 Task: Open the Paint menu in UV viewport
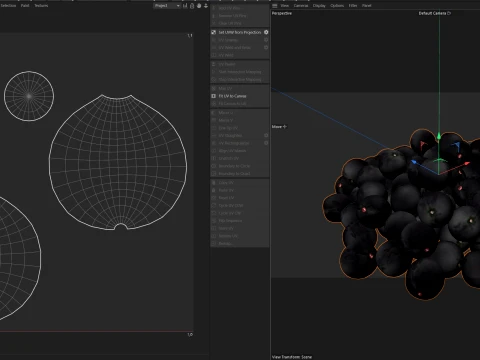click(x=25, y=6)
